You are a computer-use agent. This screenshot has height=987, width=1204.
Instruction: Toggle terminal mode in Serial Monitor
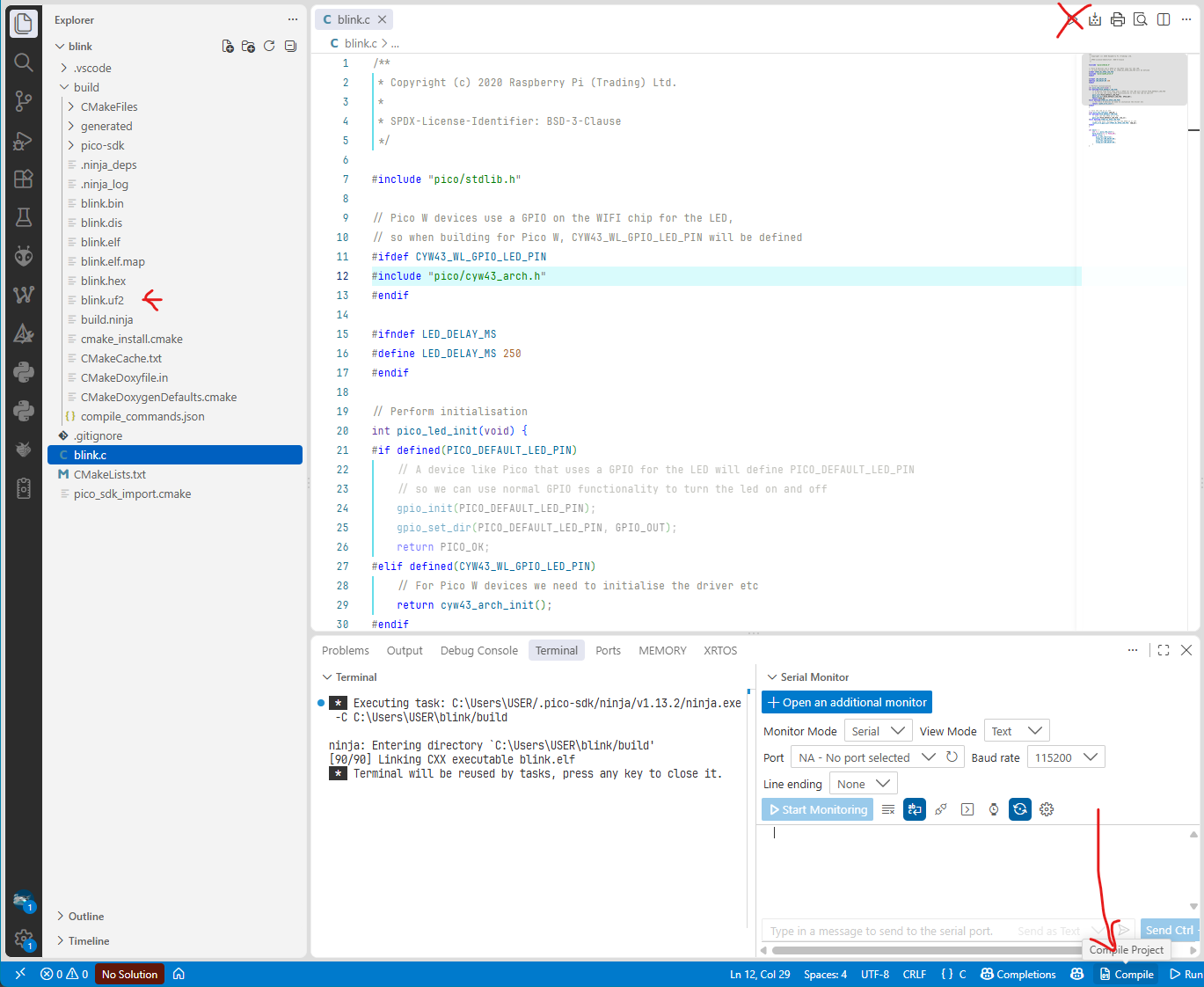(x=967, y=809)
